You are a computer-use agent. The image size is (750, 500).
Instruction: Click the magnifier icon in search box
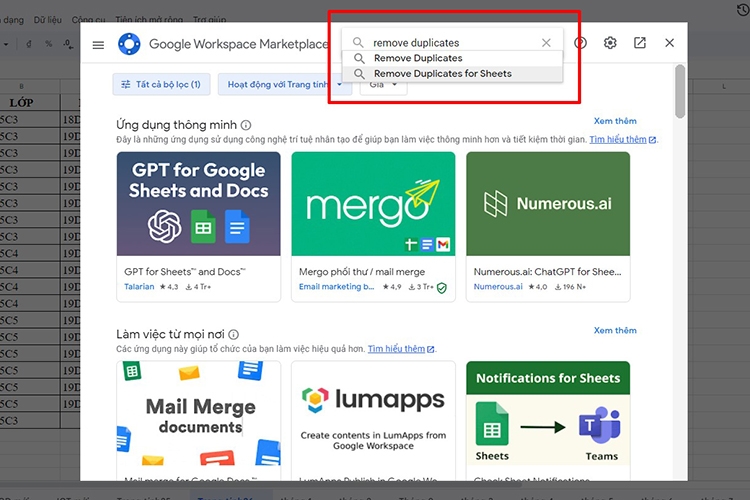coord(358,43)
